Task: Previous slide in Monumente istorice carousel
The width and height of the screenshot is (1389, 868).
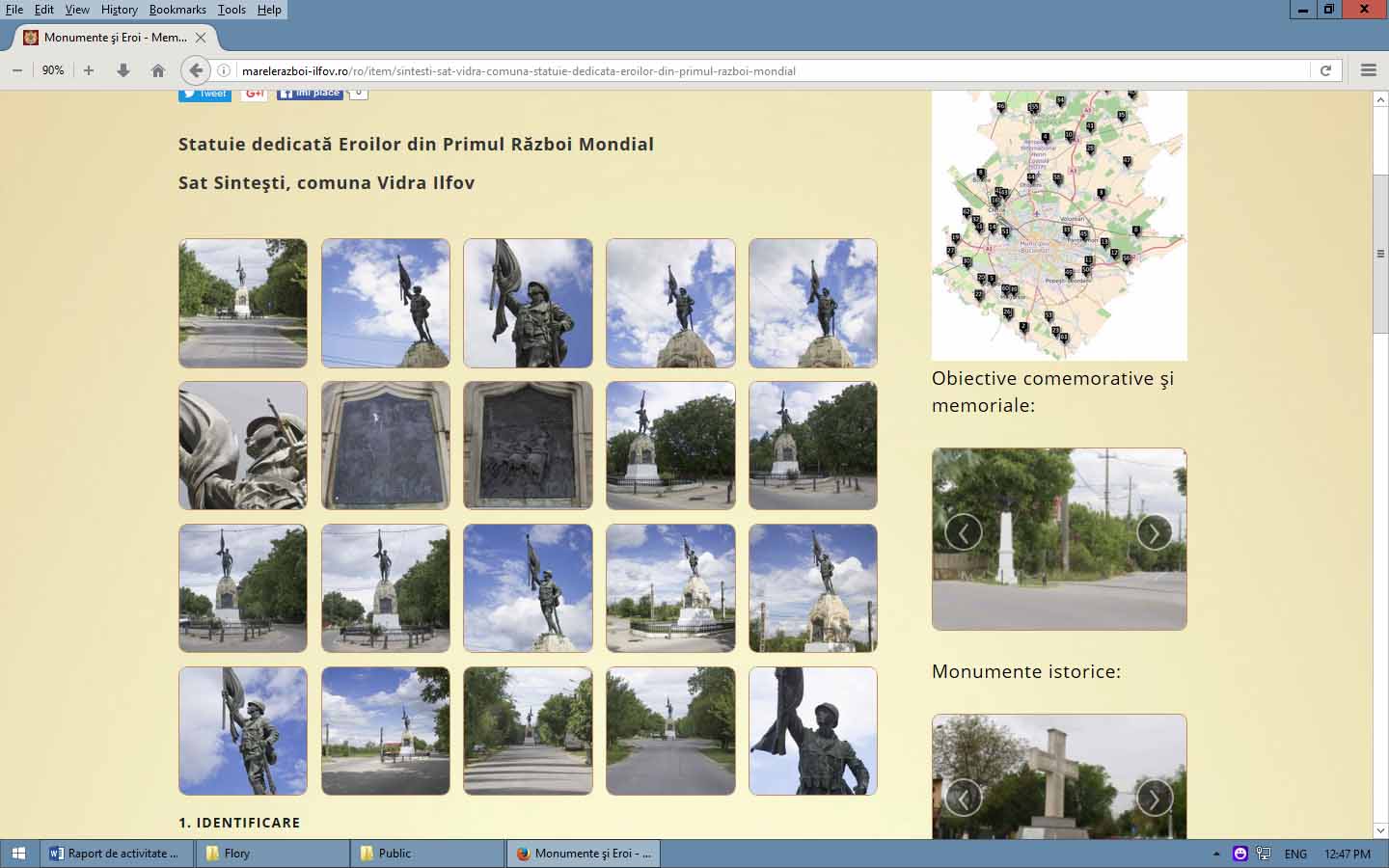Action: pos(963,799)
